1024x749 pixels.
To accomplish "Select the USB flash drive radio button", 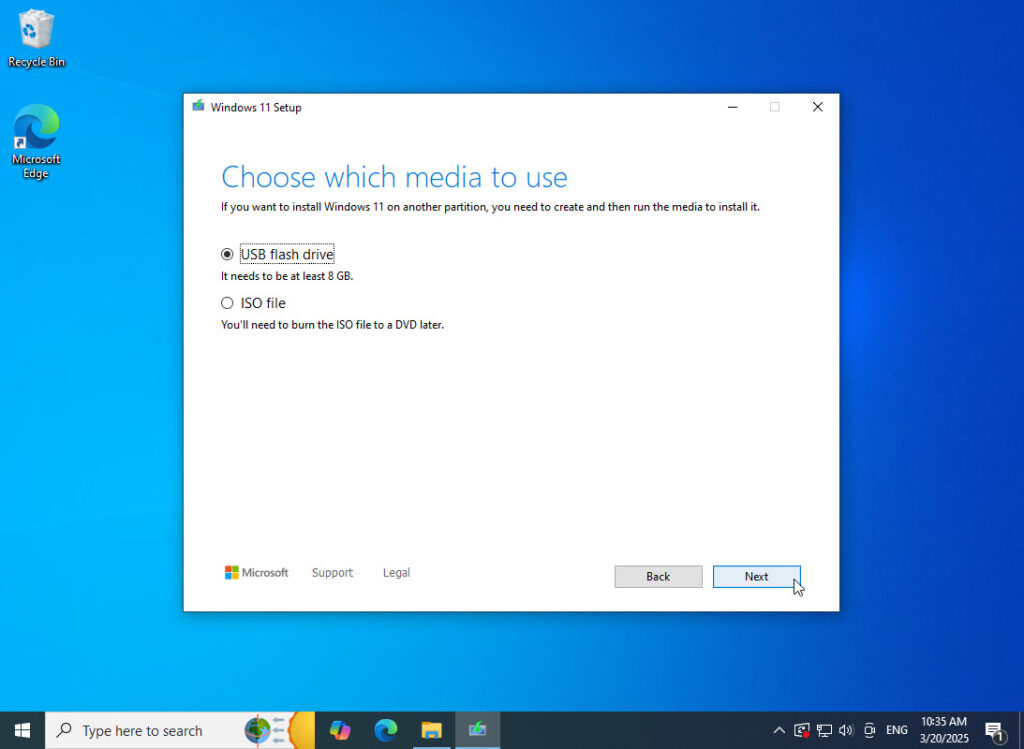I will point(227,254).
